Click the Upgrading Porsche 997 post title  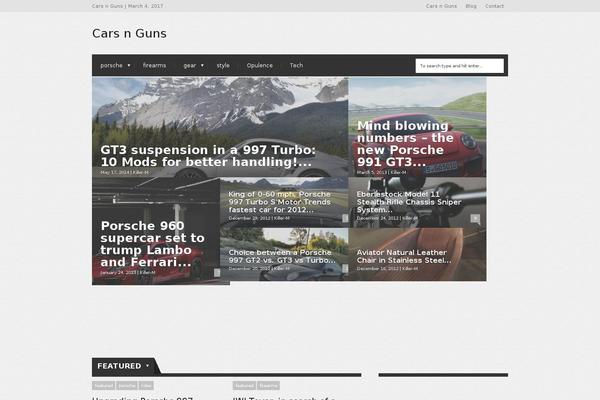pyautogui.click(x=142, y=398)
